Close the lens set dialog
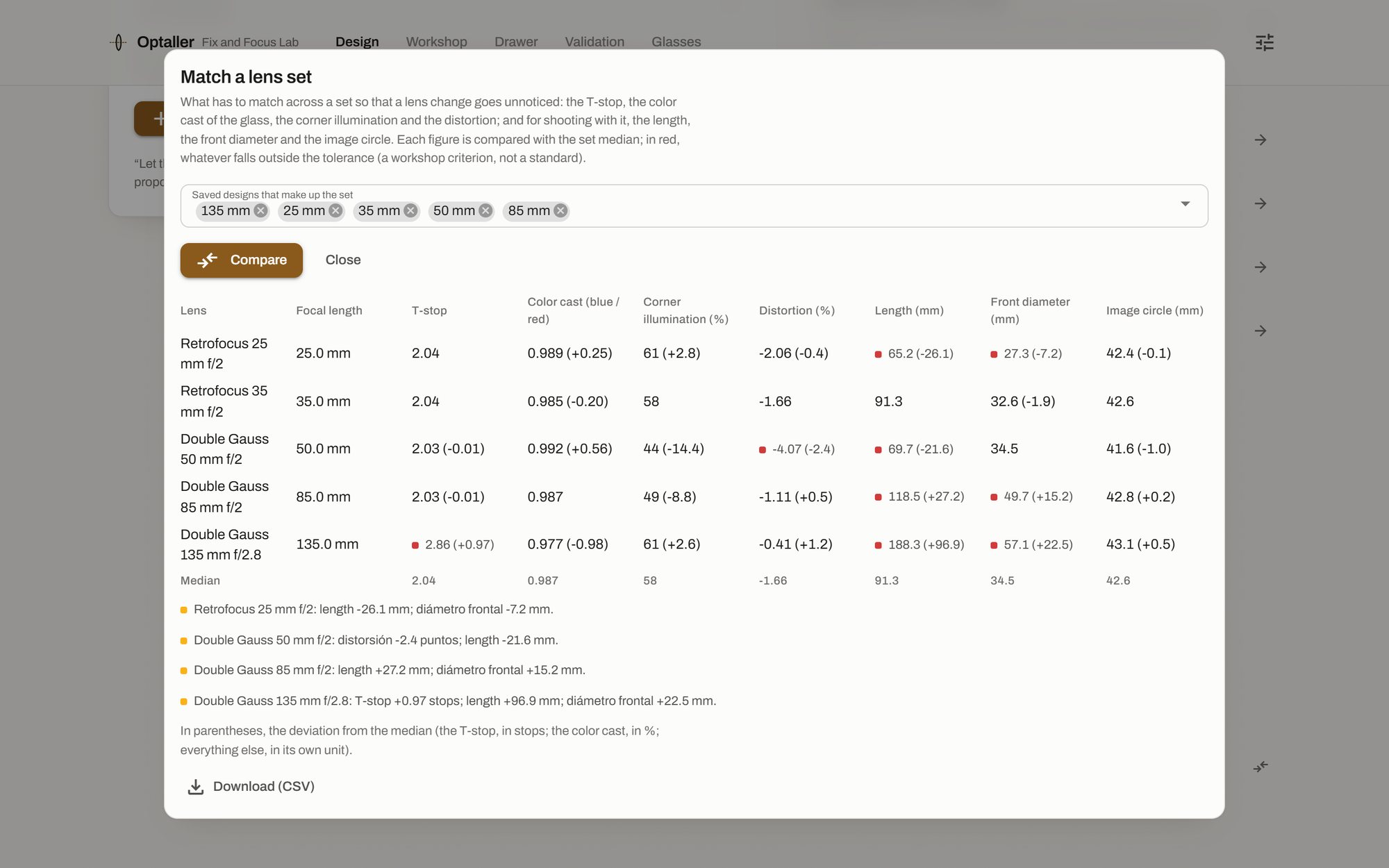Viewport: 1389px width, 868px height. click(343, 260)
